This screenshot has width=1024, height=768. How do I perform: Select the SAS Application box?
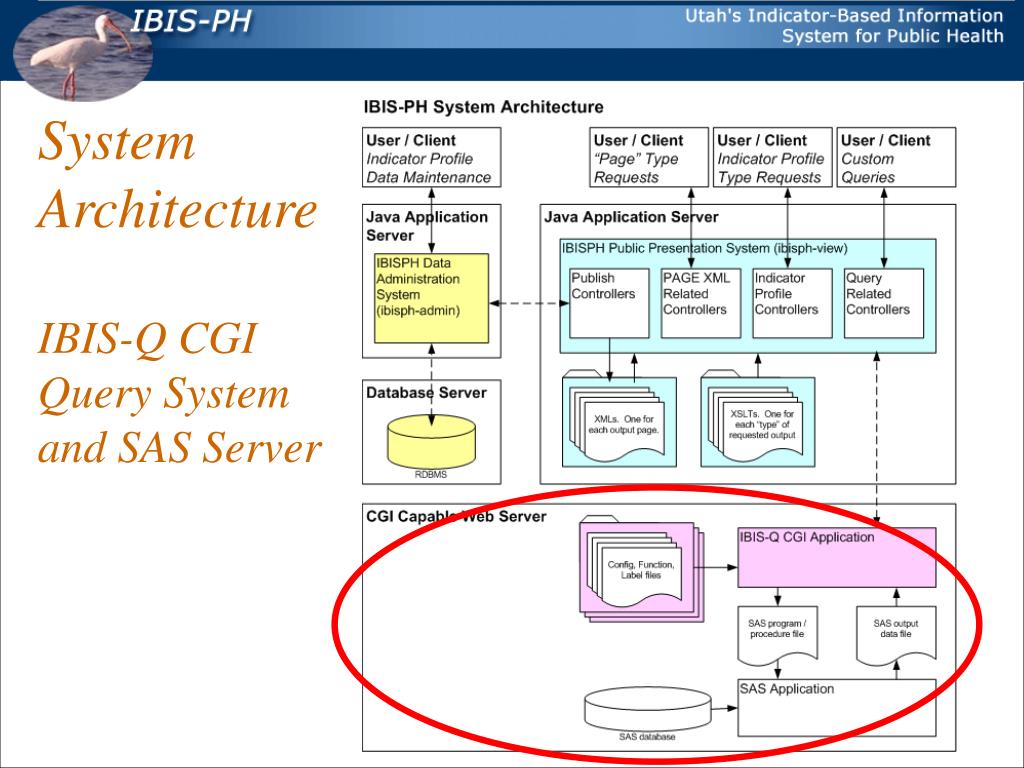click(837, 708)
